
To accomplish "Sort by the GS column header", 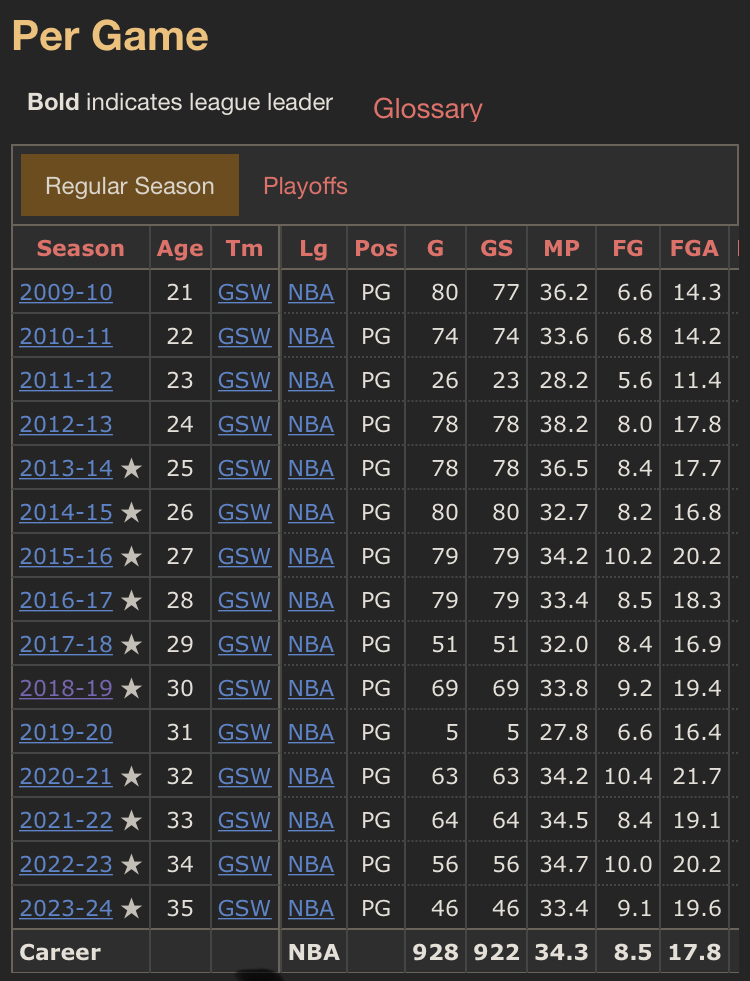I will (x=497, y=248).
